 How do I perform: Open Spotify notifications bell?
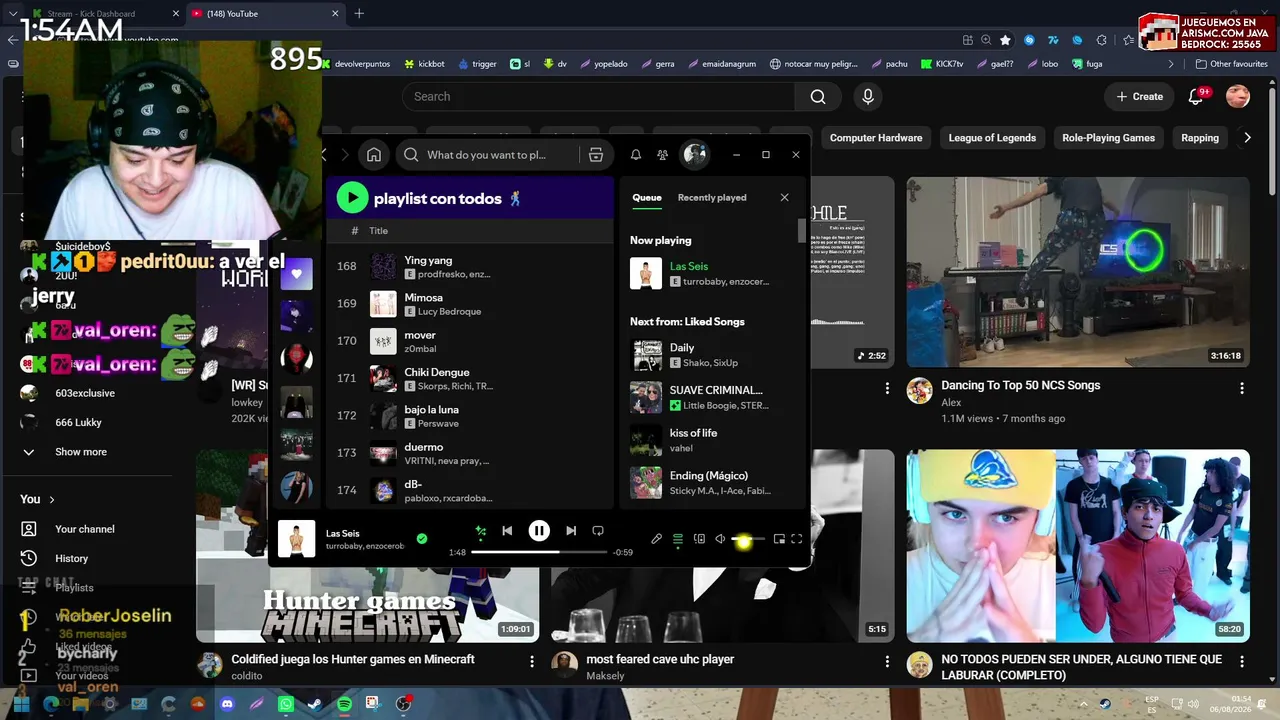coord(636,155)
